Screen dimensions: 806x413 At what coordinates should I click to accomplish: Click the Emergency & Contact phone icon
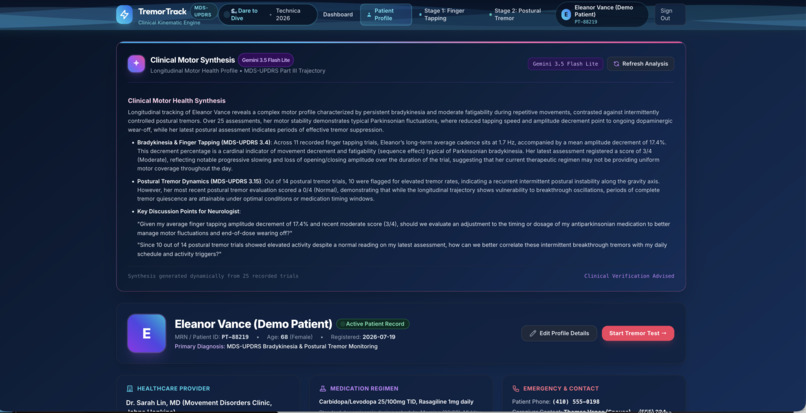point(516,389)
